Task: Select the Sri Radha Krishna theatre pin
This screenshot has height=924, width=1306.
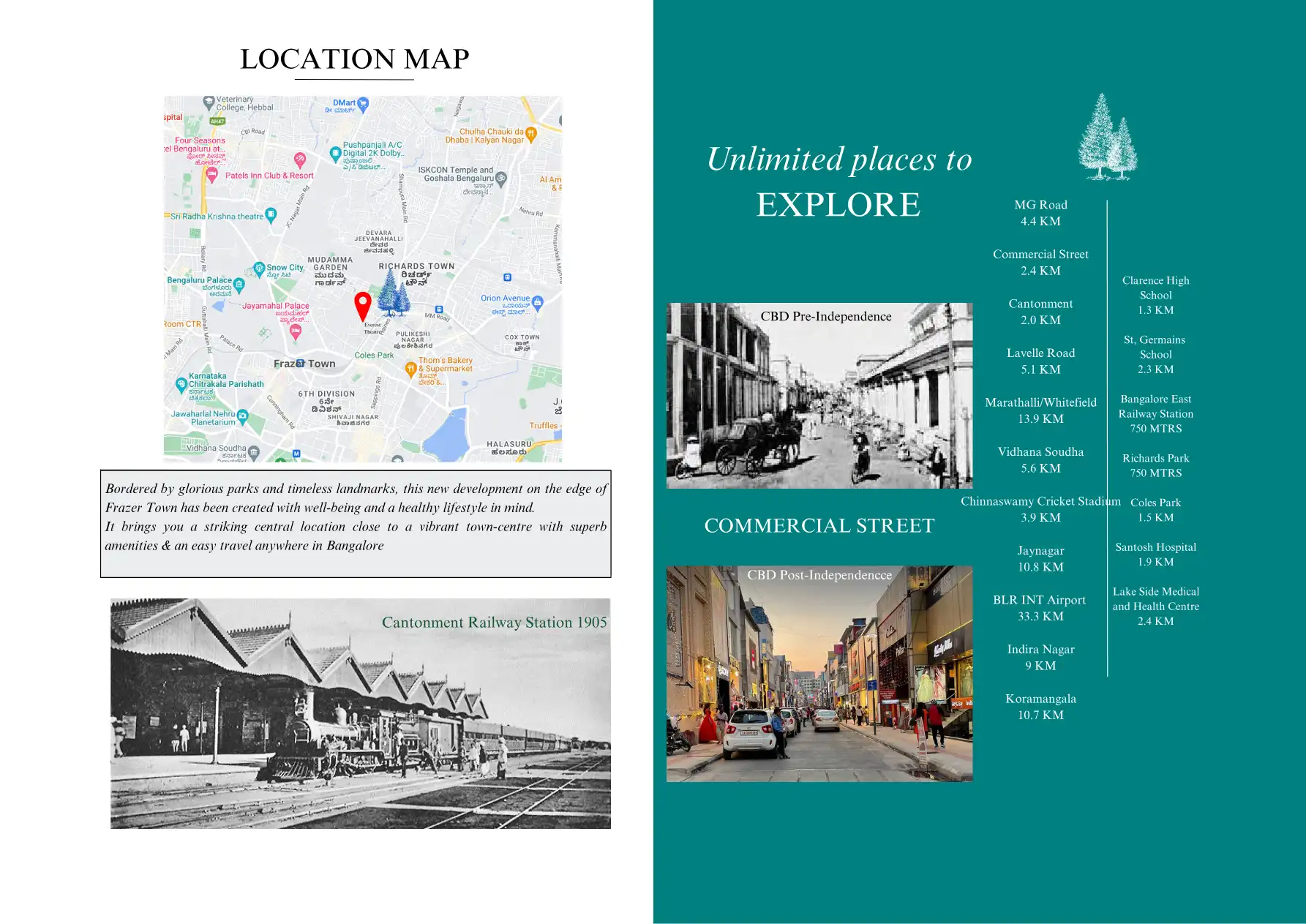Action: click(271, 215)
